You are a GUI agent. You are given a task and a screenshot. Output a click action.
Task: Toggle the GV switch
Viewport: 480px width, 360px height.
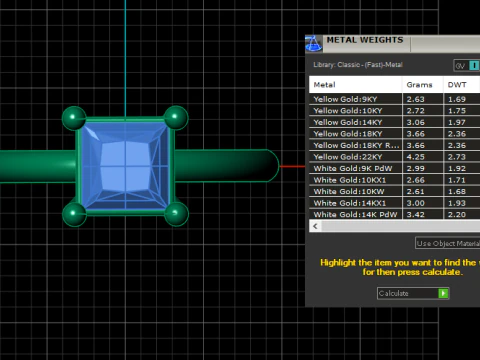coord(467,66)
